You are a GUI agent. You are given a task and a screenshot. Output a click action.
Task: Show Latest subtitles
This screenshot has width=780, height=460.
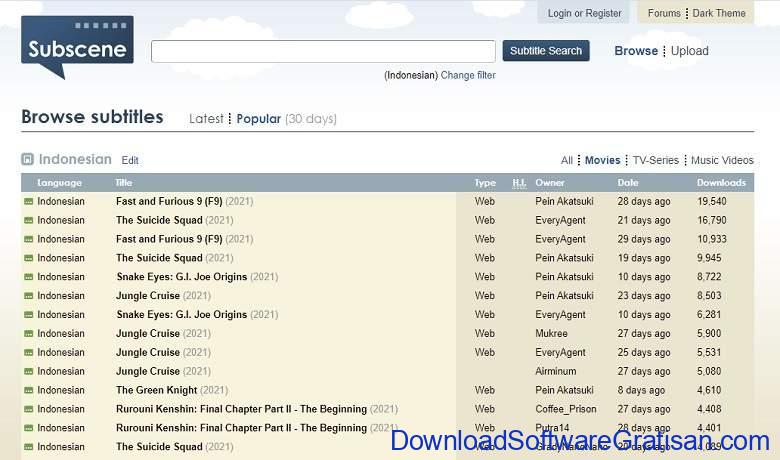206,119
